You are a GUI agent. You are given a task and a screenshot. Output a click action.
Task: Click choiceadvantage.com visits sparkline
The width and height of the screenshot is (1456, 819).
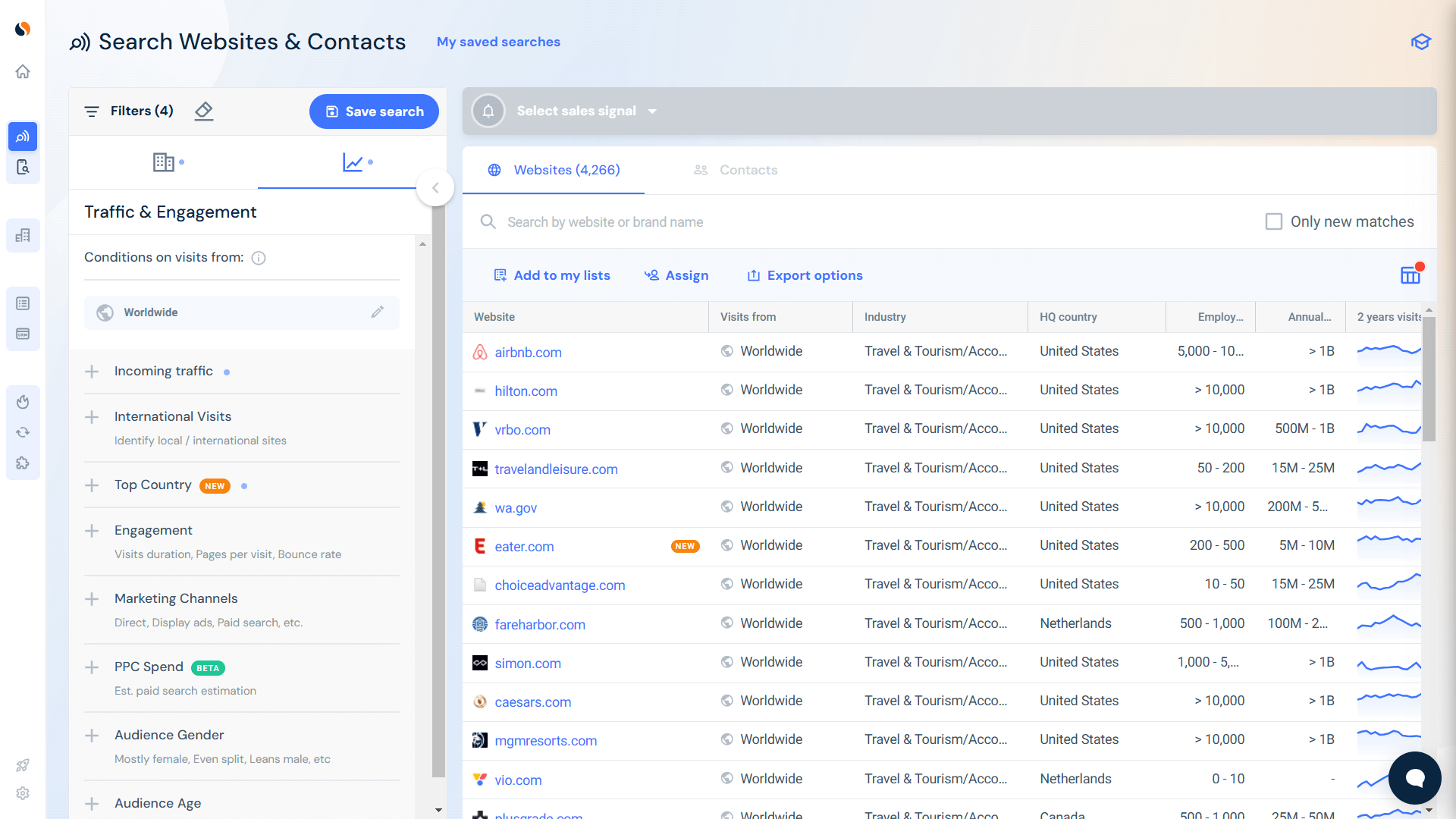coord(1389,583)
